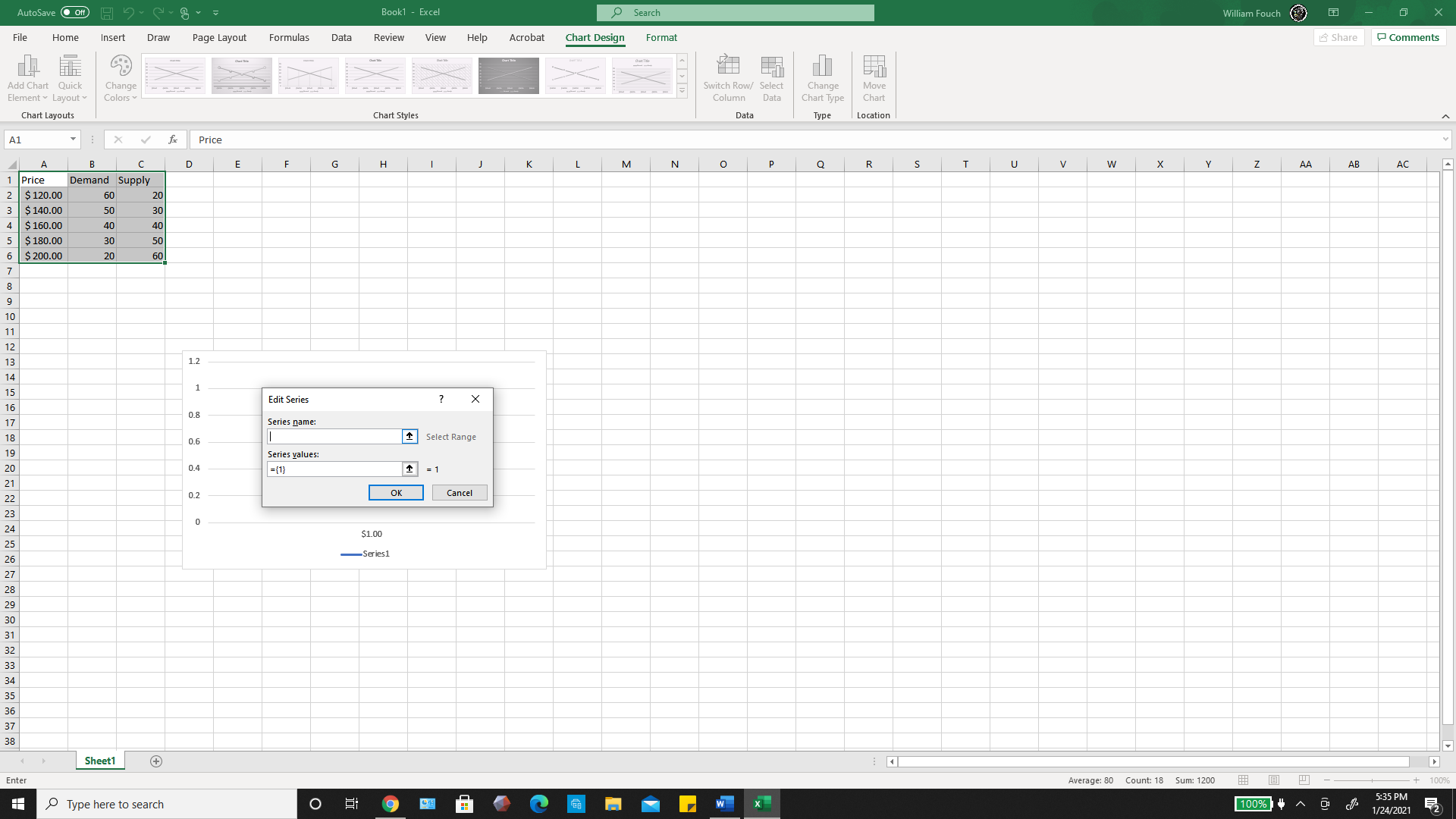Open the Format tab

click(x=661, y=37)
